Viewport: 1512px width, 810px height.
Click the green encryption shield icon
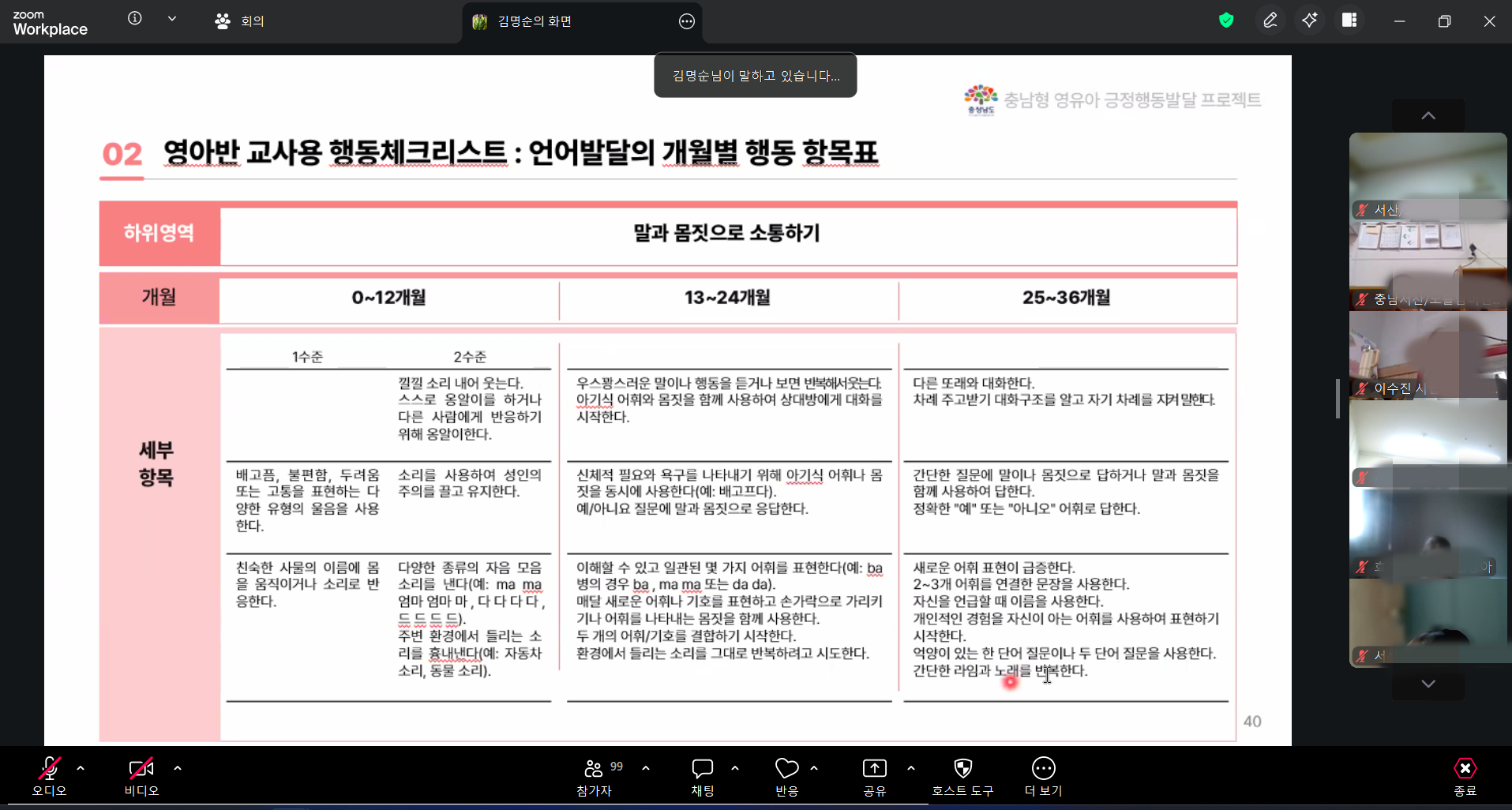pyautogui.click(x=1226, y=21)
